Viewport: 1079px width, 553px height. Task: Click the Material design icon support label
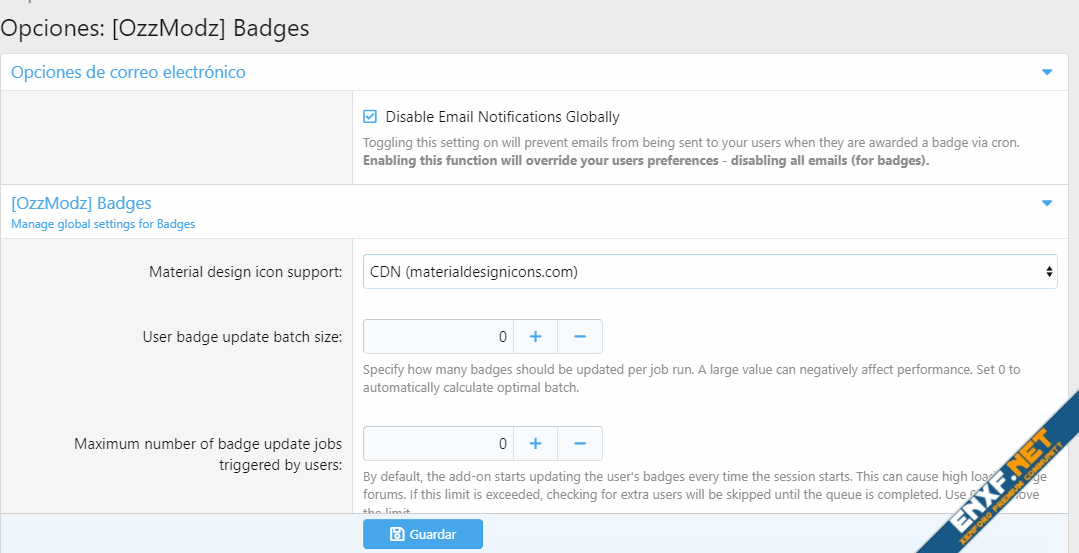click(245, 271)
